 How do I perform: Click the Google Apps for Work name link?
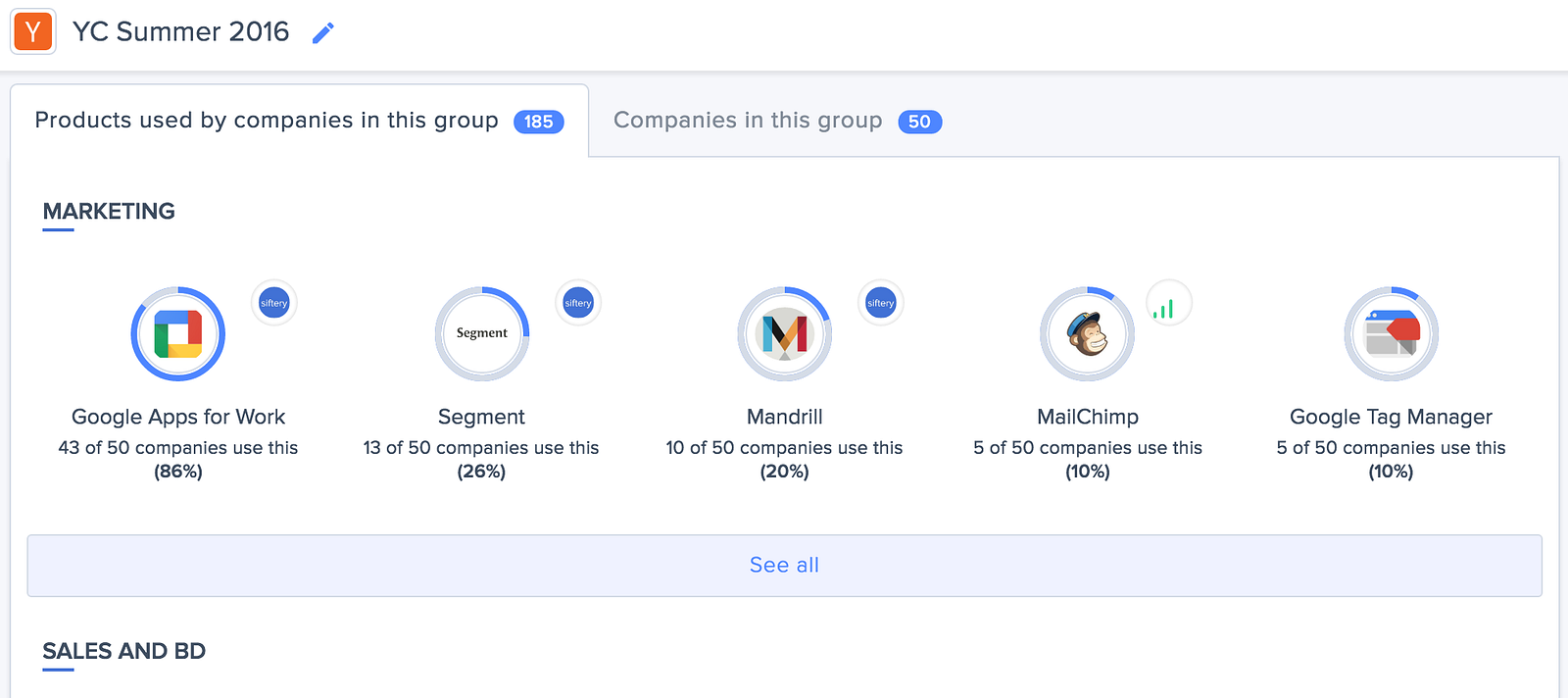pos(178,417)
